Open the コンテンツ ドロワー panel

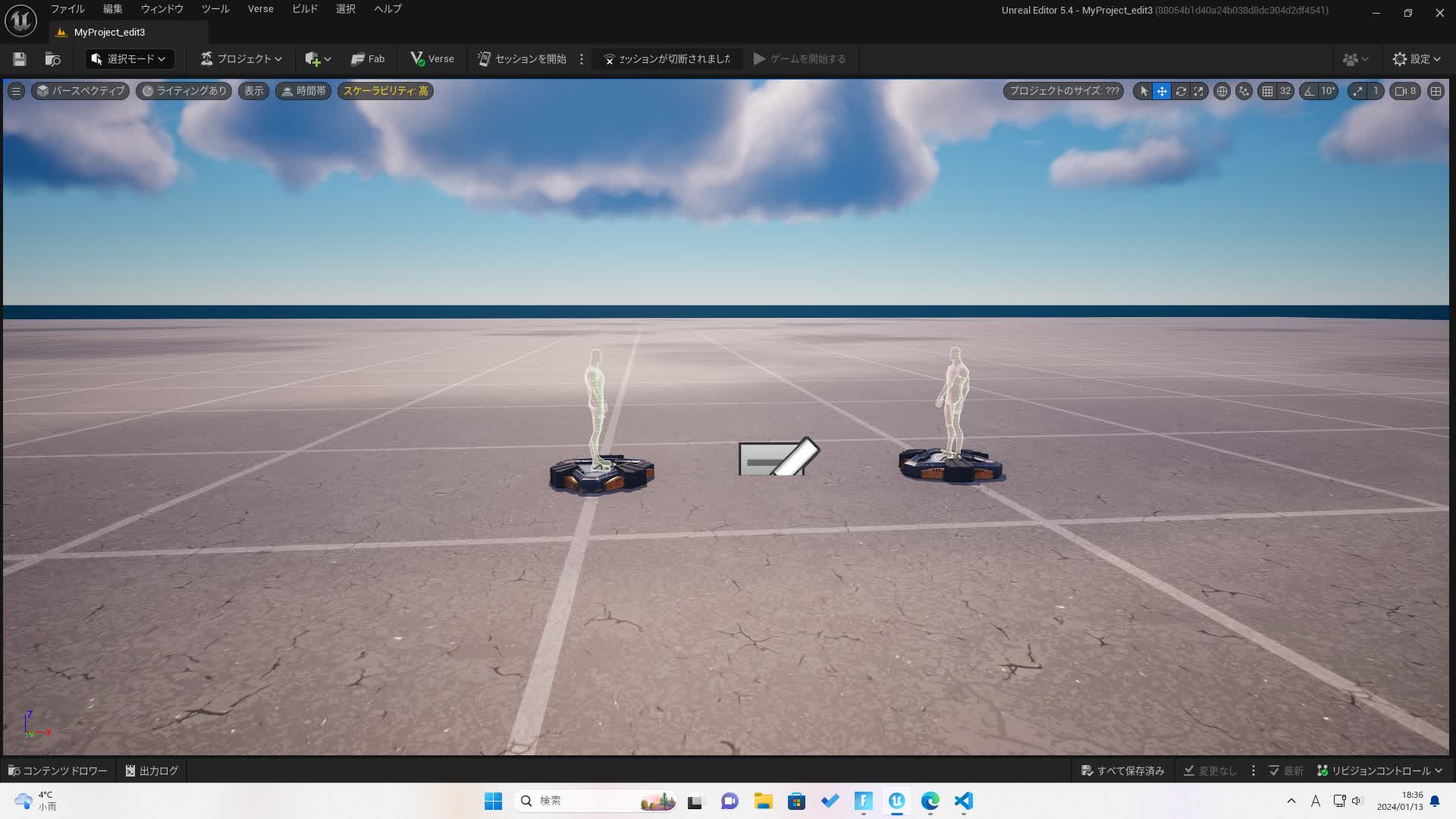click(x=58, y=770)
